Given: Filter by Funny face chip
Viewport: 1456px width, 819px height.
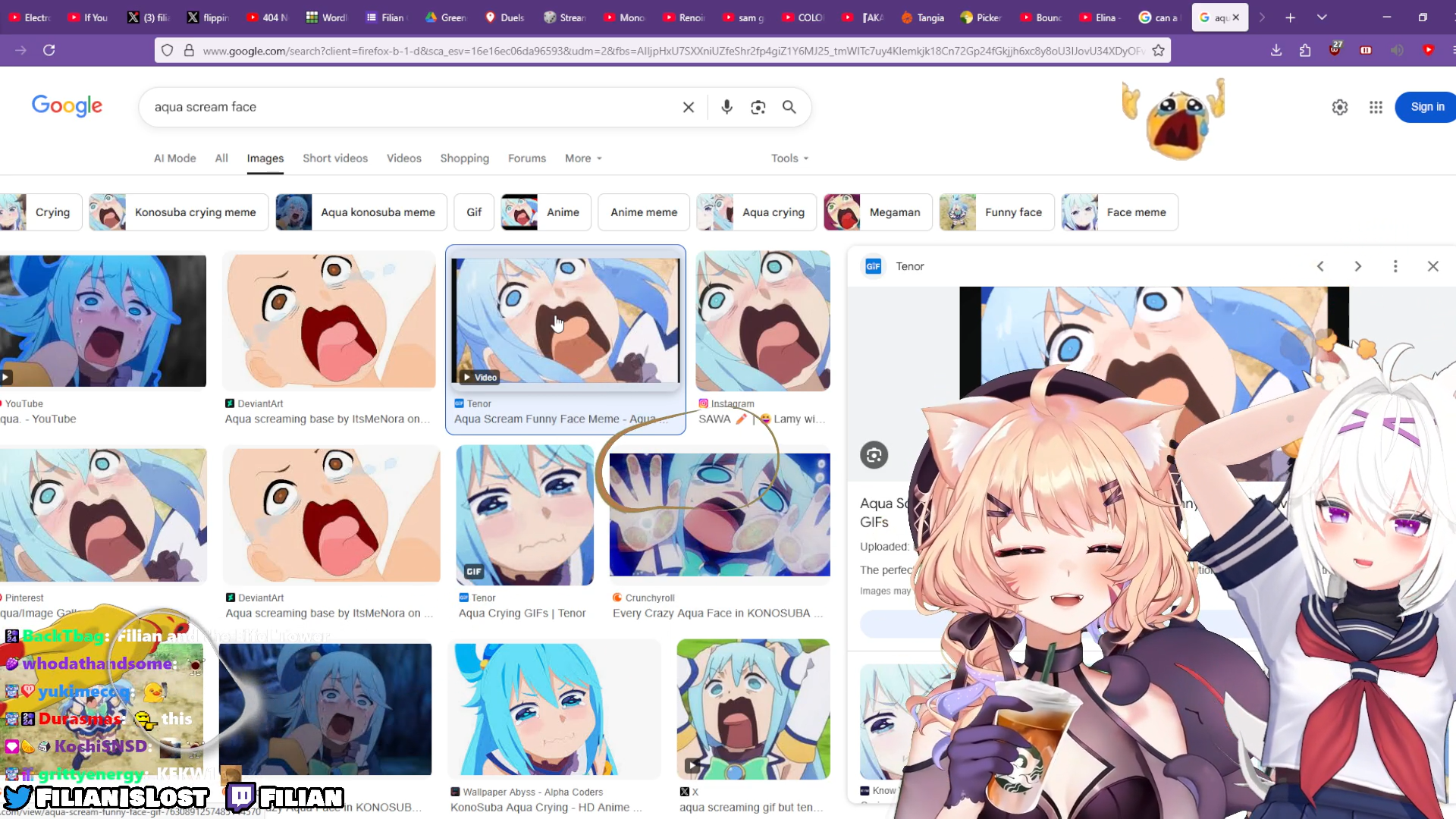Looking at the screenshot, I should 996,212.
